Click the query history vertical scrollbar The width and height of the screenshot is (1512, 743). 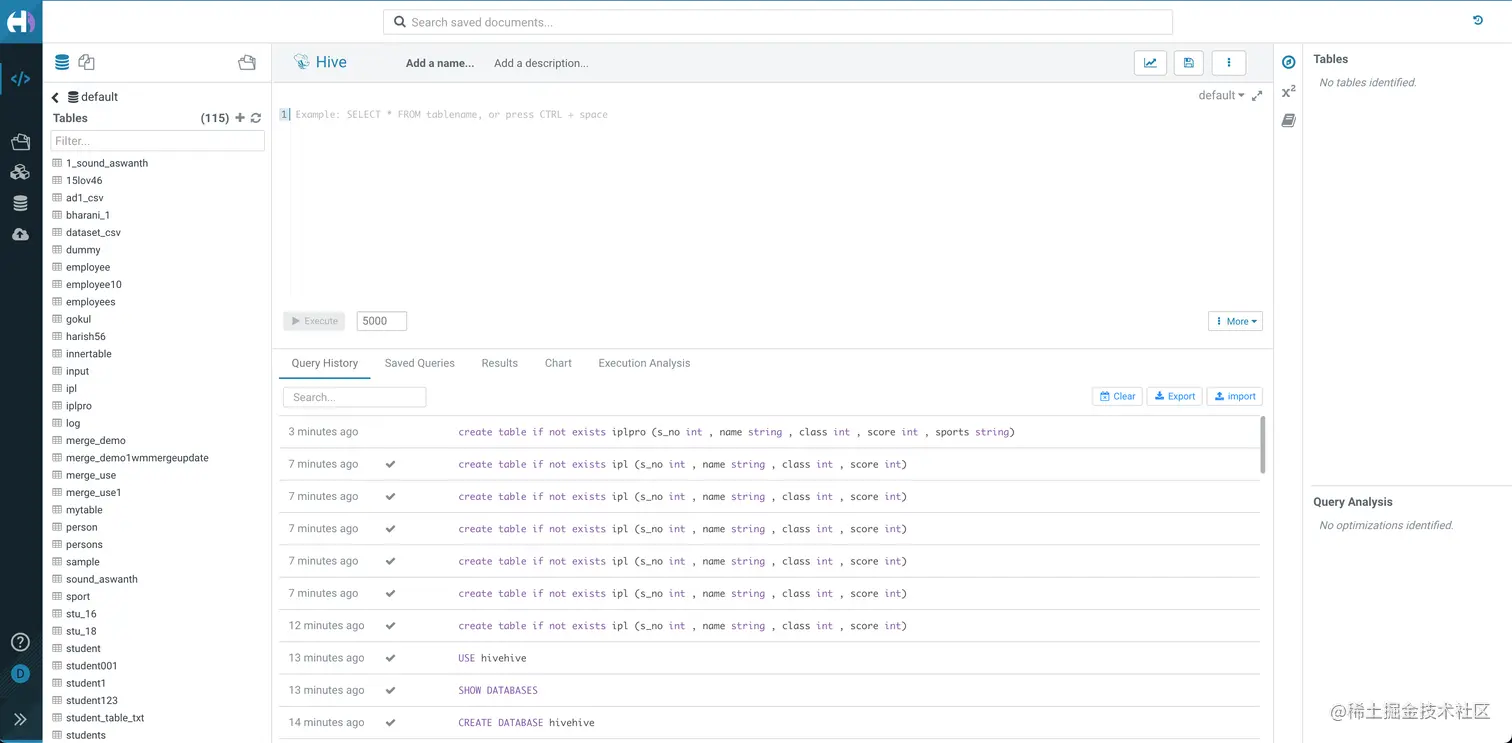(x=1263, y=444)
